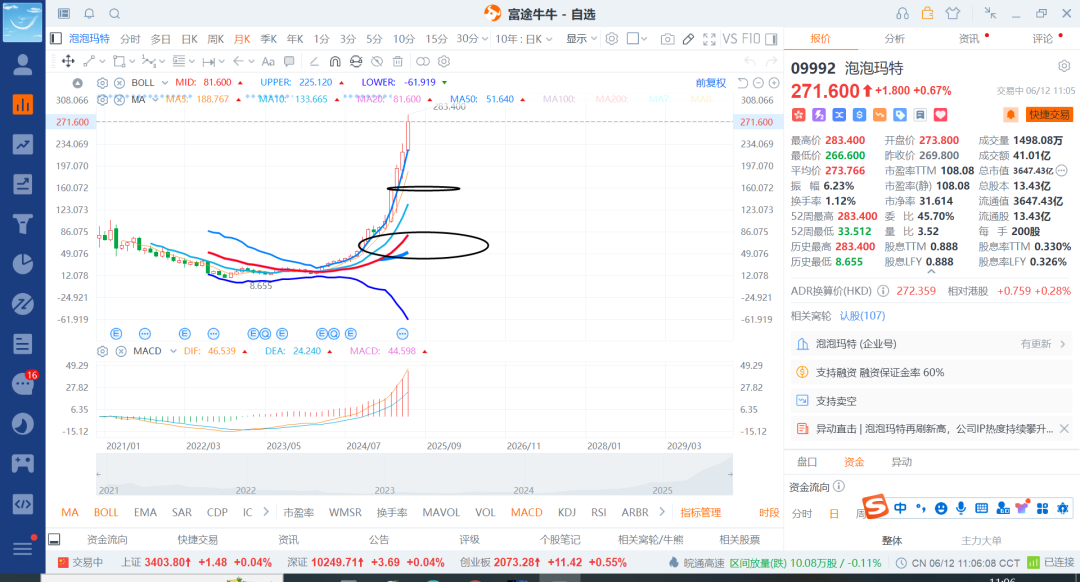Screen dimensions: 1080x582
Task: Toggle magnet snap drawing tool
Action: tap(335, 61)
